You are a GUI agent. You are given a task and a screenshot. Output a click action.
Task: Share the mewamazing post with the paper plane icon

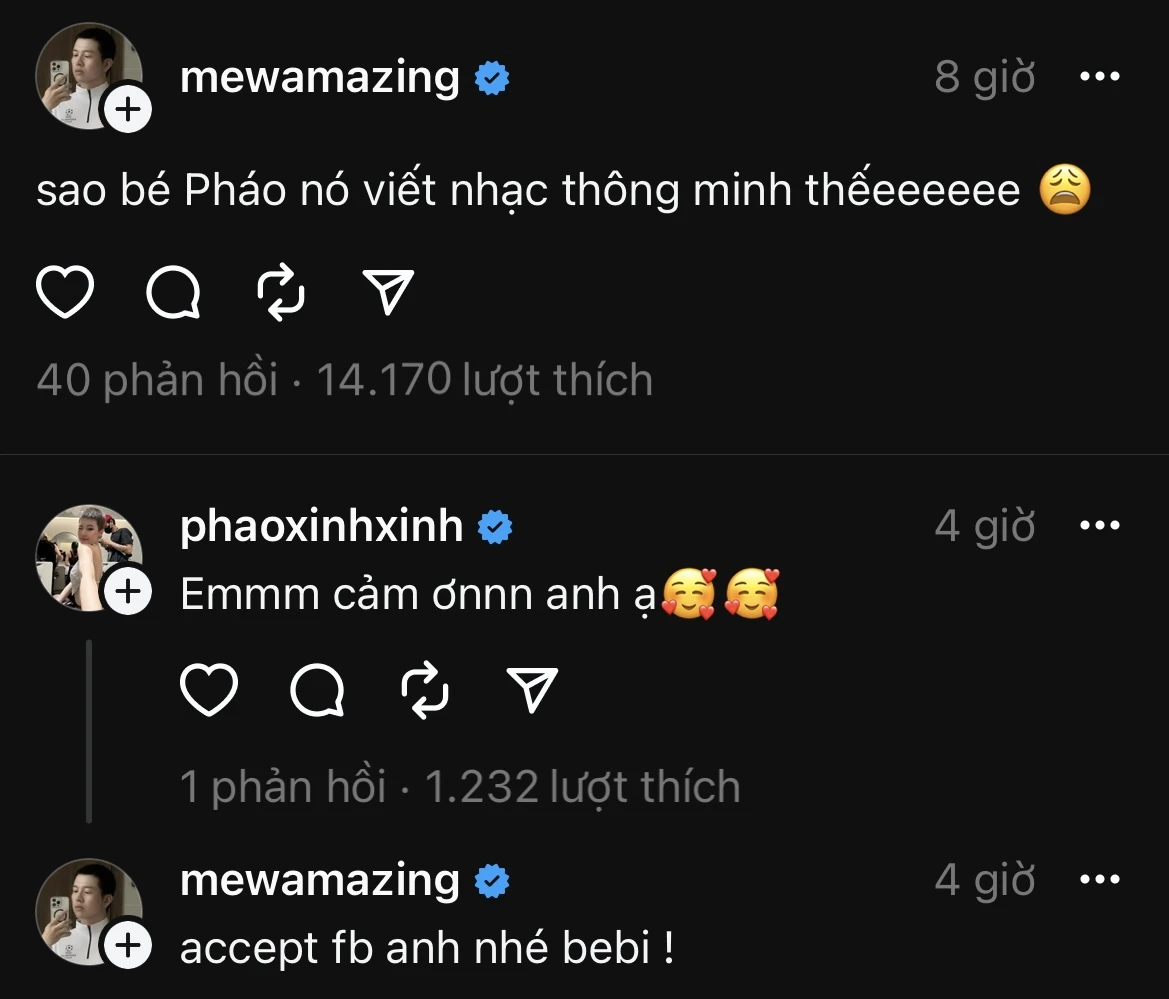(x=388, y=291)
